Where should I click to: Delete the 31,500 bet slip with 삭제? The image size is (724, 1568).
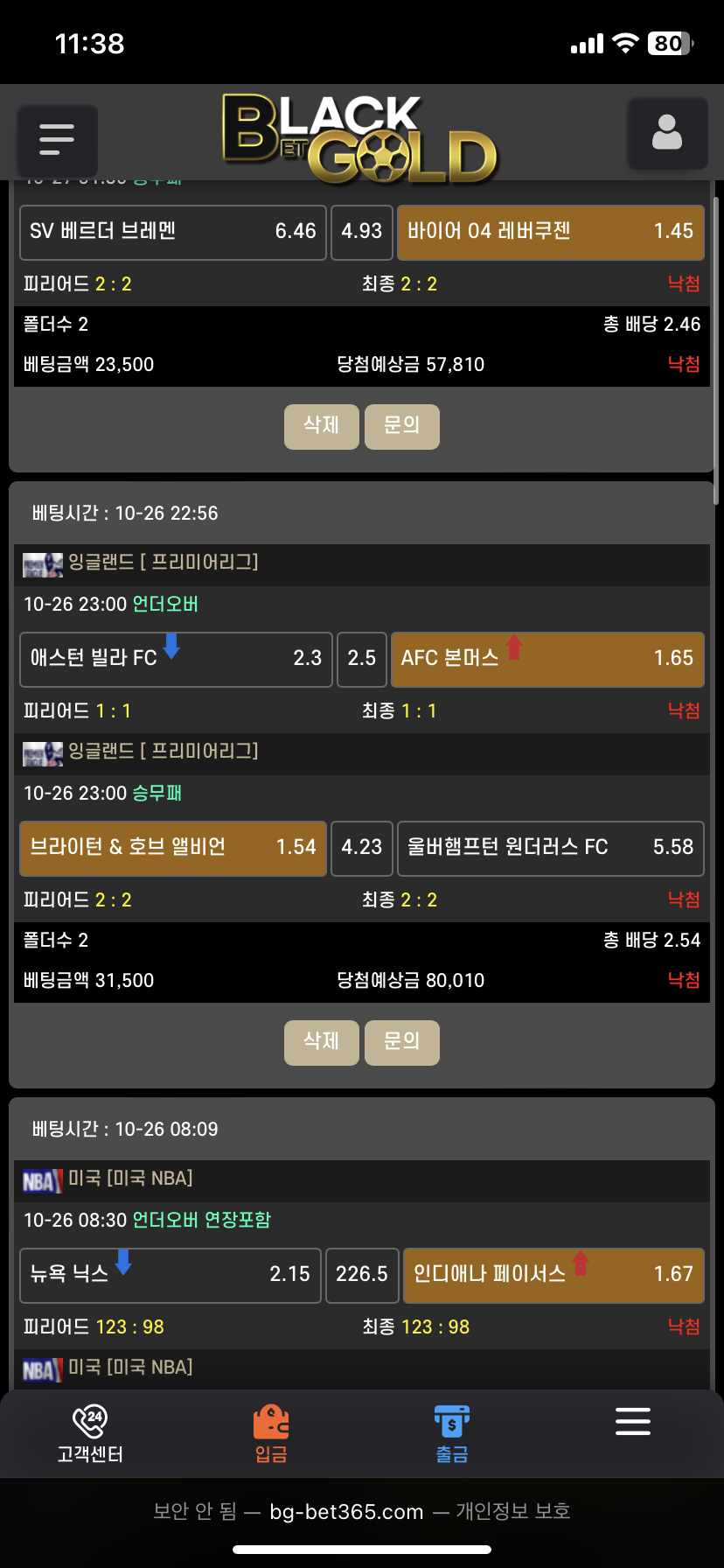[321, 1042]
